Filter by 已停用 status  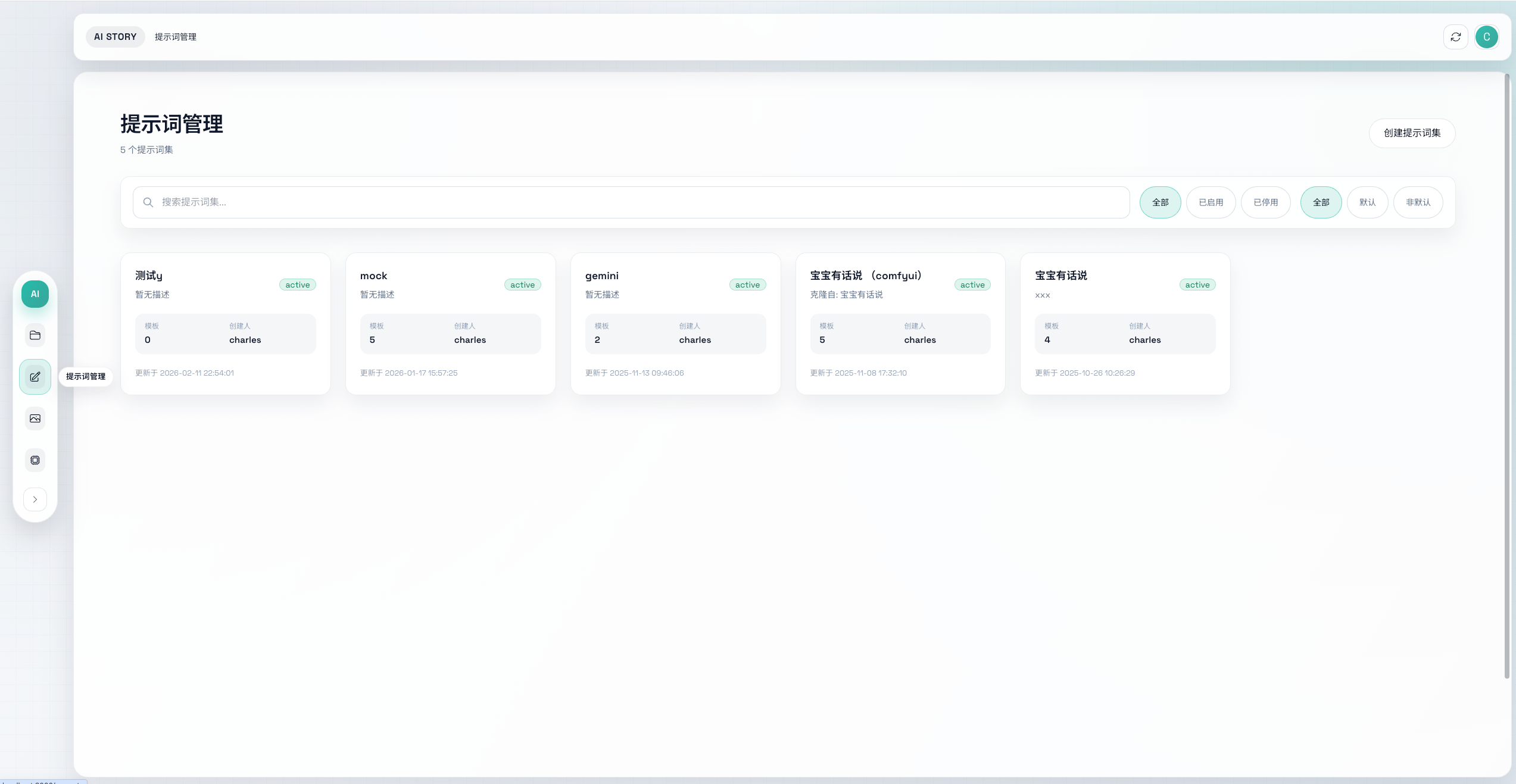point(1266,202)
